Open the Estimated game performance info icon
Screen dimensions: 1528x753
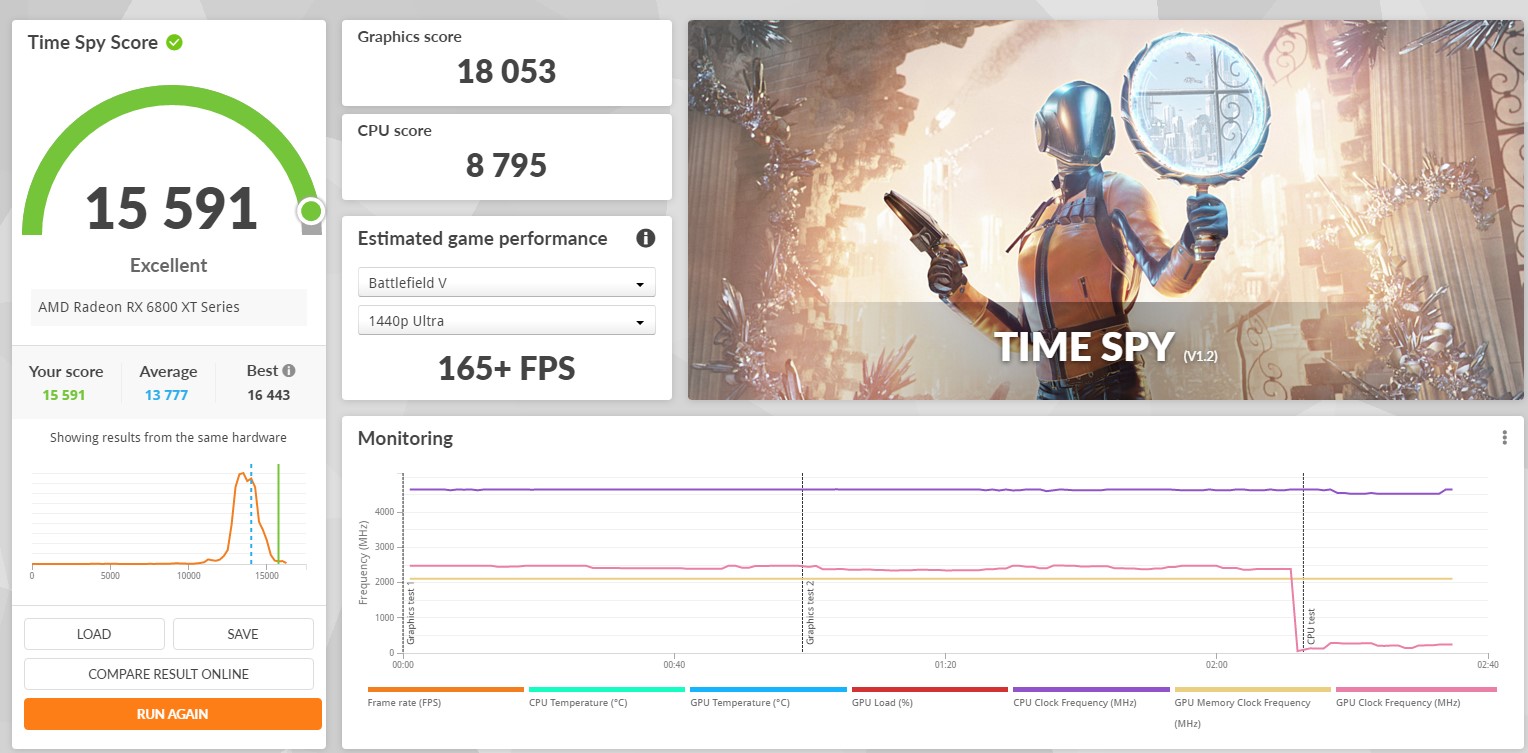645,238
